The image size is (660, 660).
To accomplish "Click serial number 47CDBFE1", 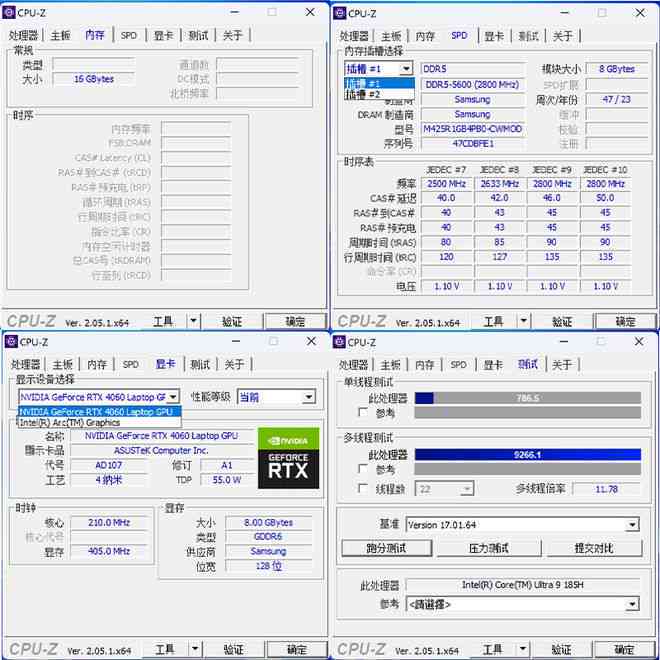I will [473, 144].
